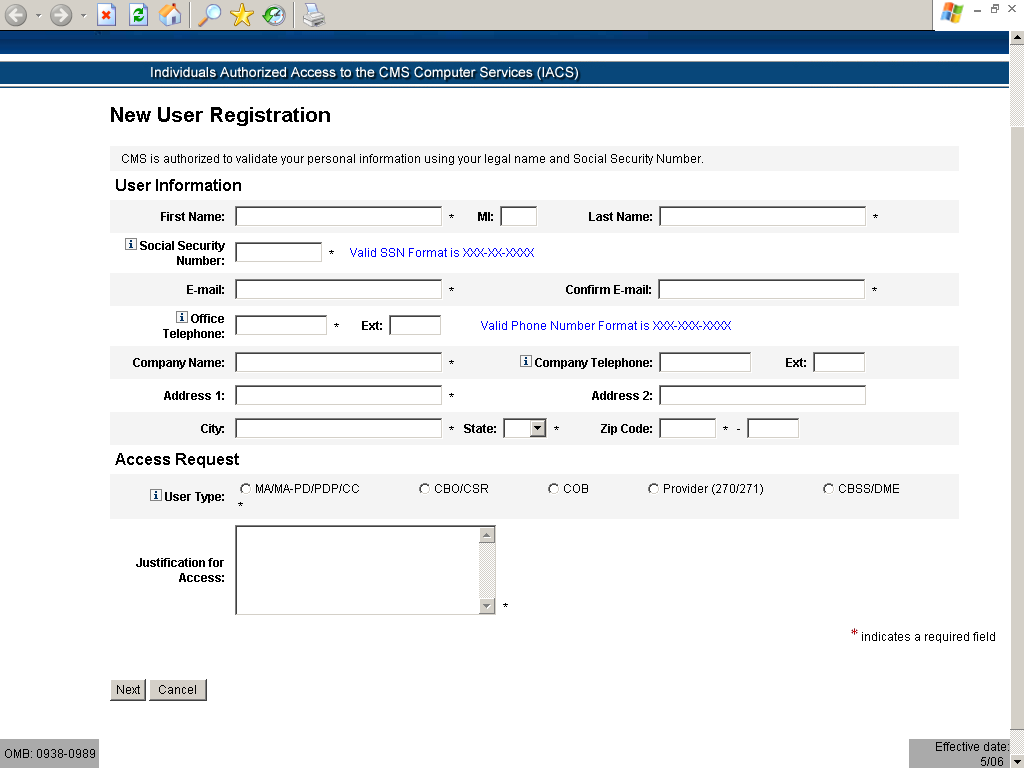Open info icon beside Company Telephone
Image resolution: width=1024 pixels, height=768 pixels.
[526, 360]
